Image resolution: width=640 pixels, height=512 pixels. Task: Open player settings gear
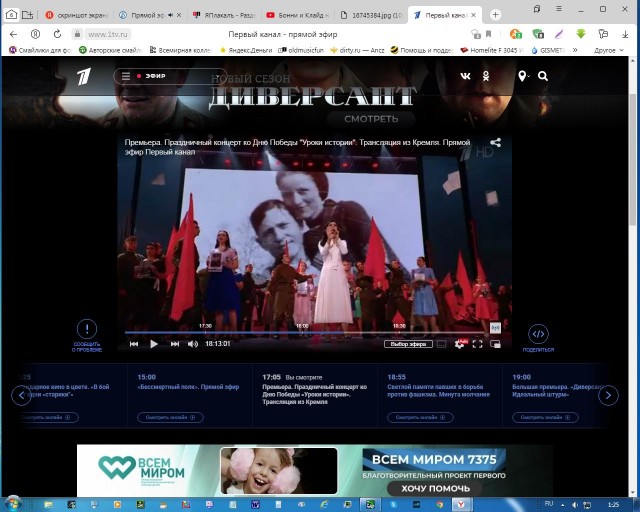[x=460, y=344]
